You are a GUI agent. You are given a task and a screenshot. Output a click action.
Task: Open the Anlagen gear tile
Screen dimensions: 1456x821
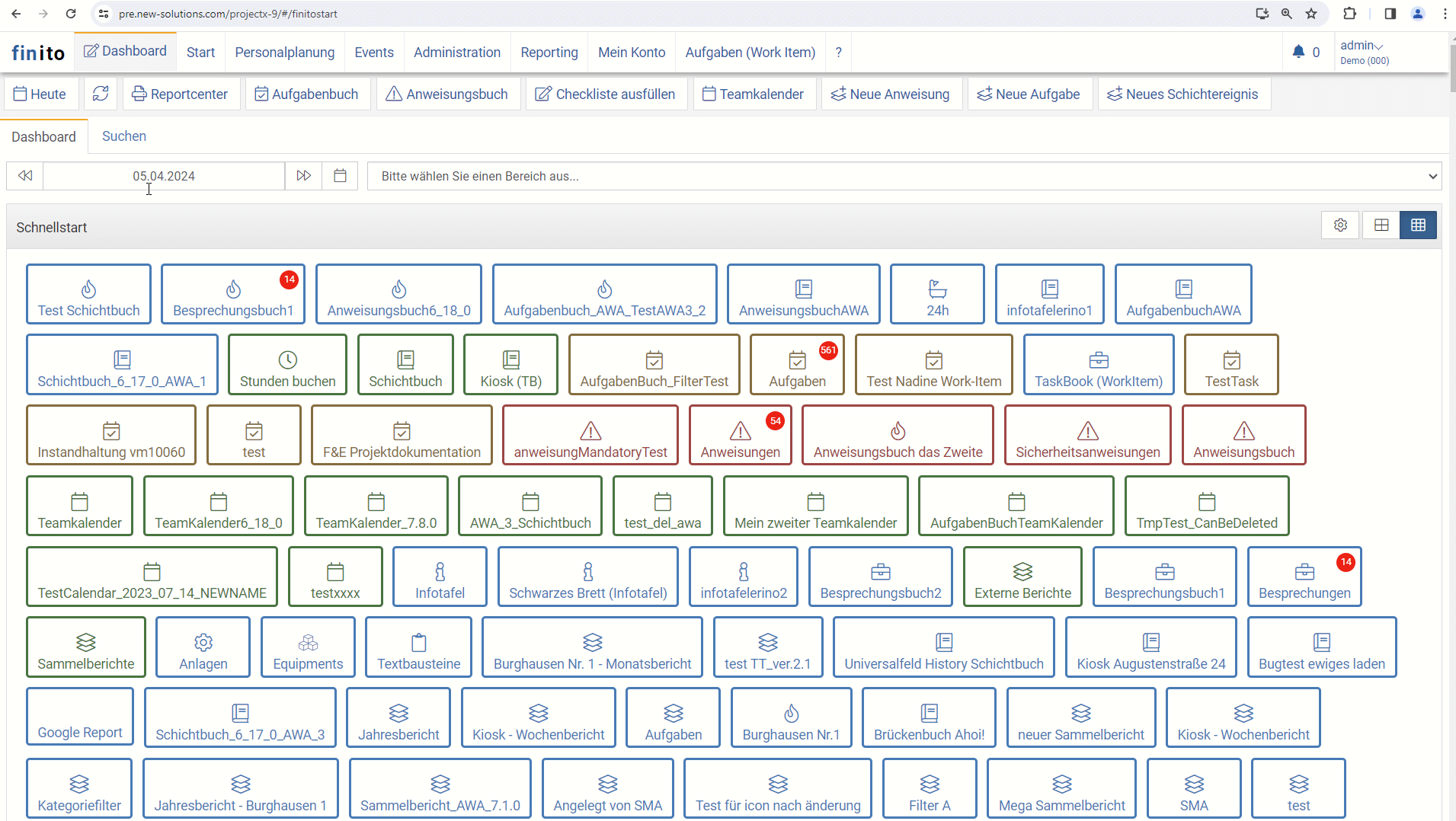tap(203, 648)
